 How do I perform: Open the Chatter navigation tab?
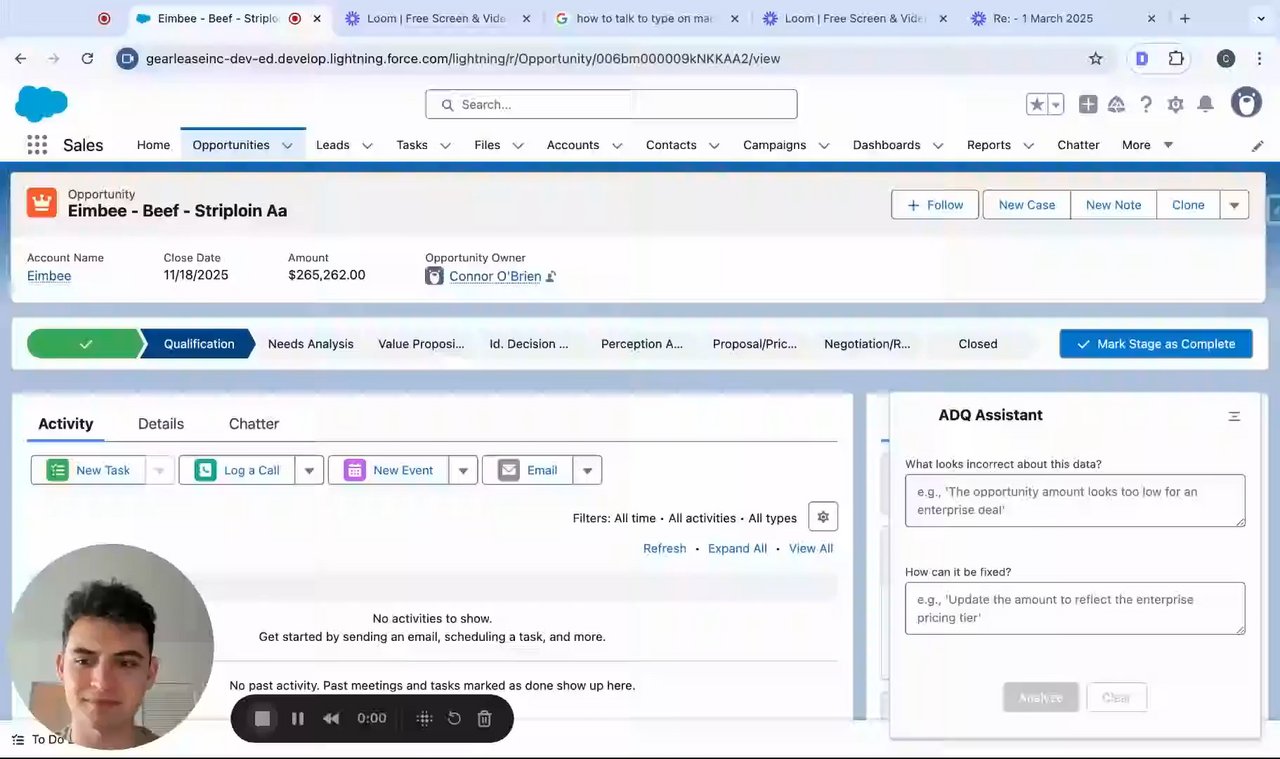1078,145
